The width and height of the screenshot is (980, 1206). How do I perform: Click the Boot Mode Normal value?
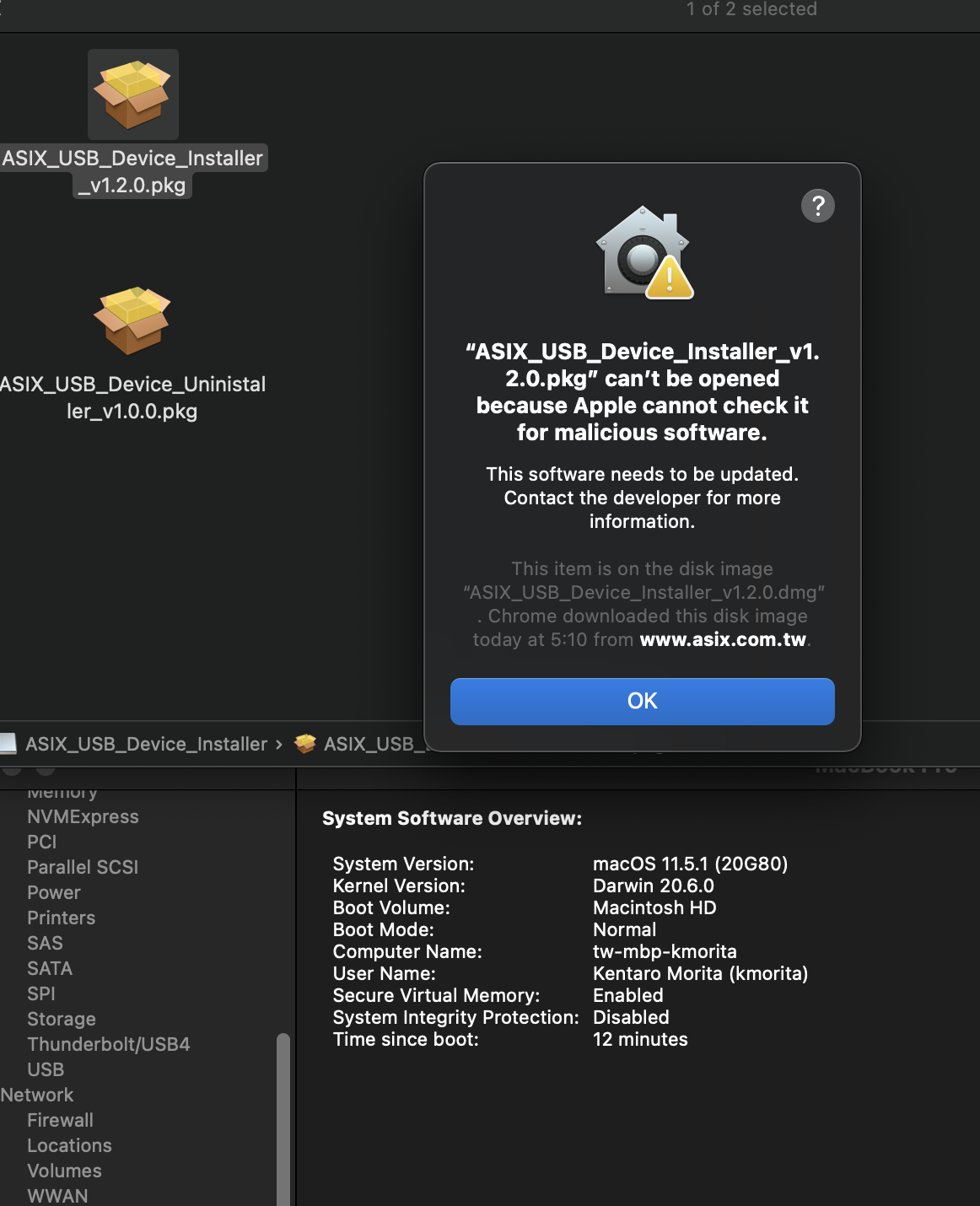pyautogui.click(x=624, y=929)
